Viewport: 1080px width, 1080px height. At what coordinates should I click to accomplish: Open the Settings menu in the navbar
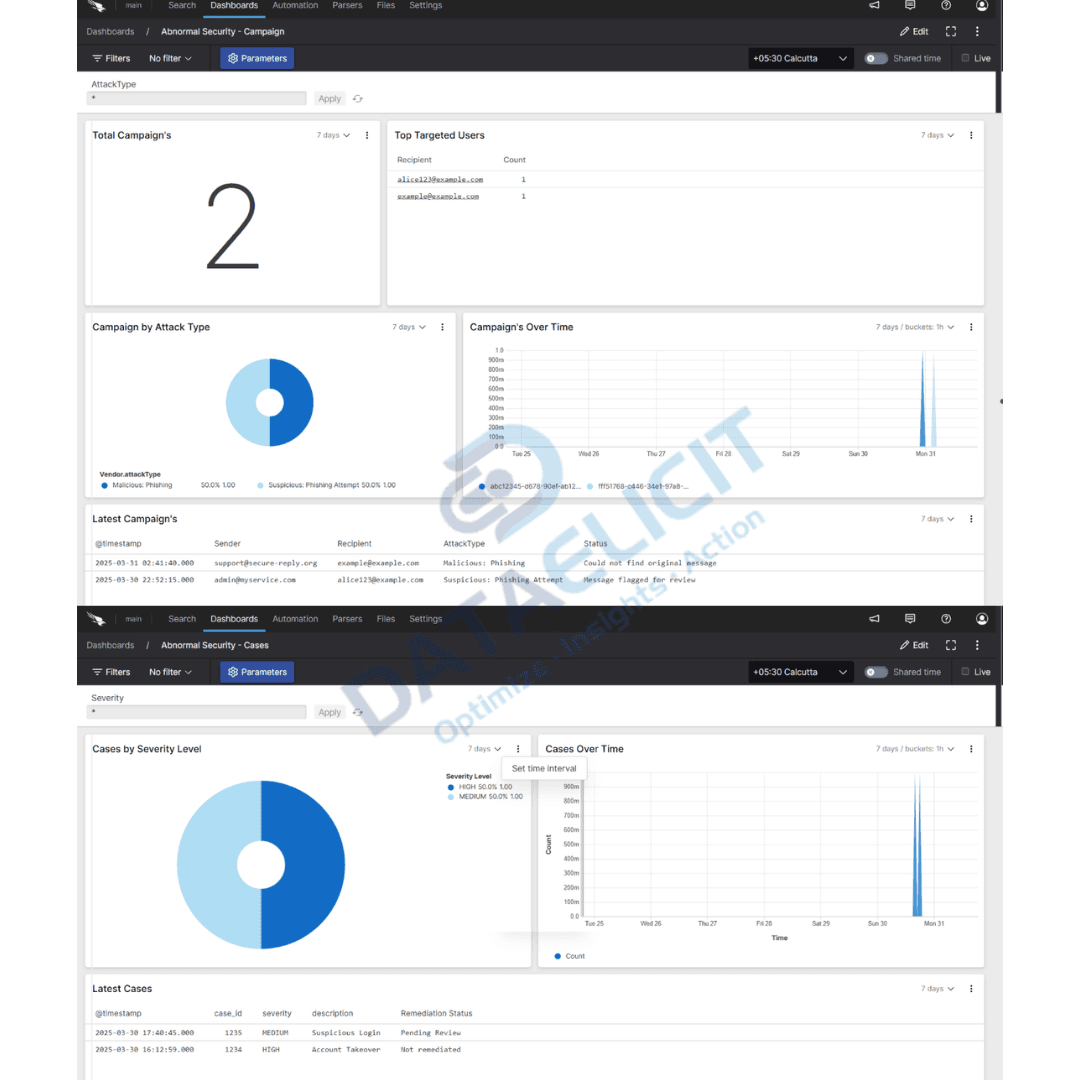426,6
